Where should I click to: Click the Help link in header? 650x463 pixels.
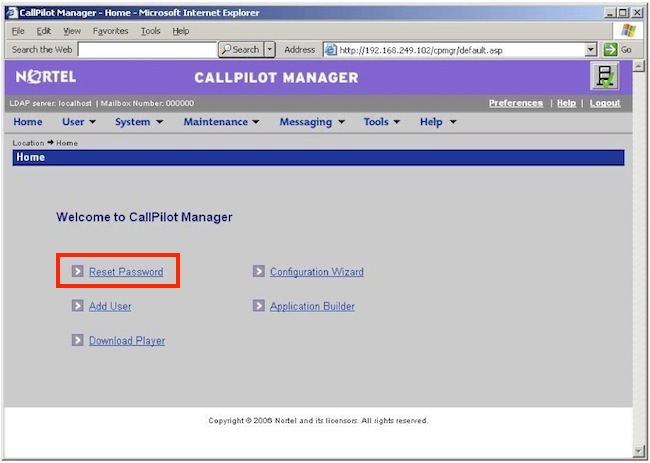(566, 103)
